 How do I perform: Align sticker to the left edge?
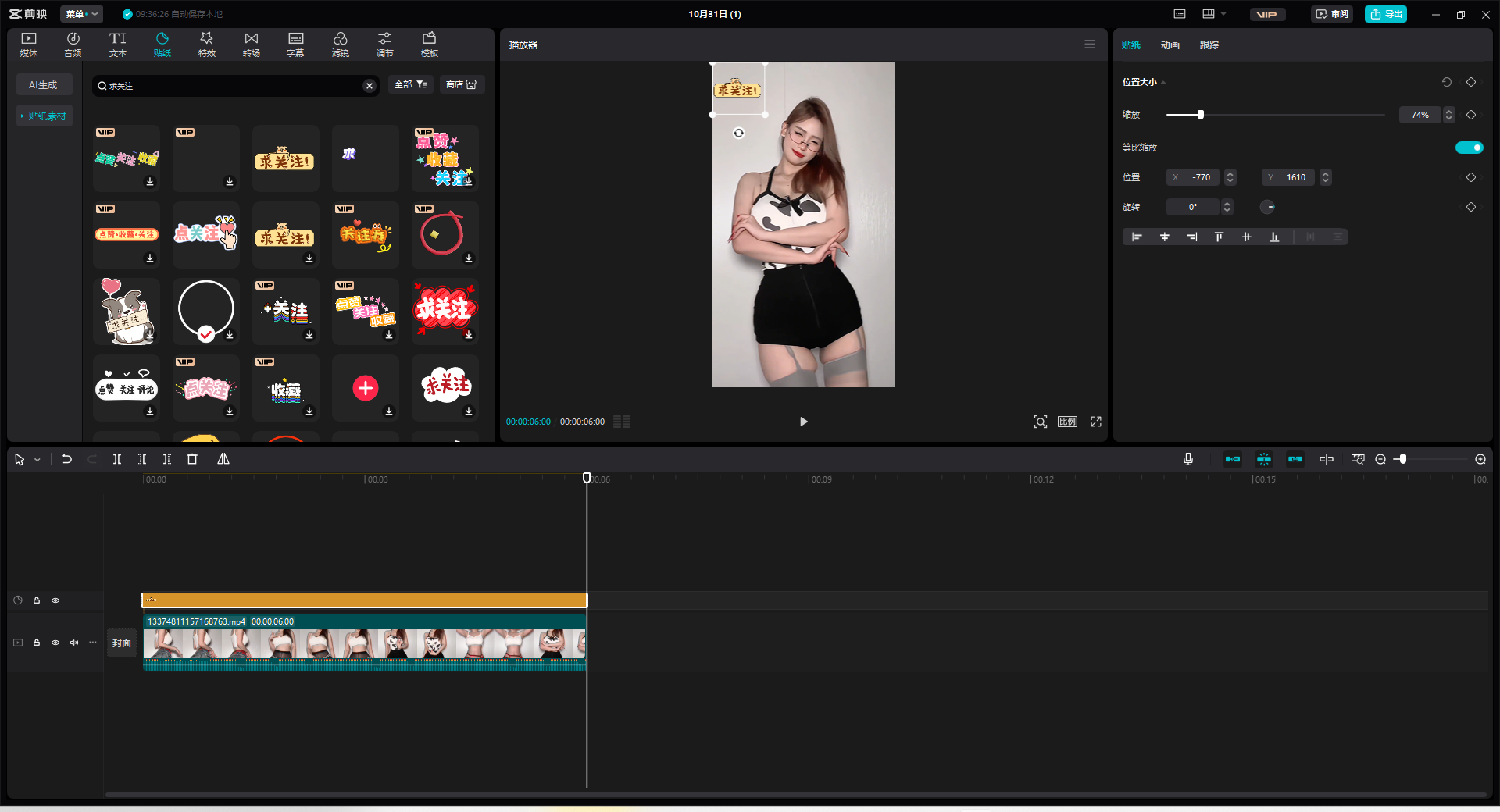pos(1137,237)
